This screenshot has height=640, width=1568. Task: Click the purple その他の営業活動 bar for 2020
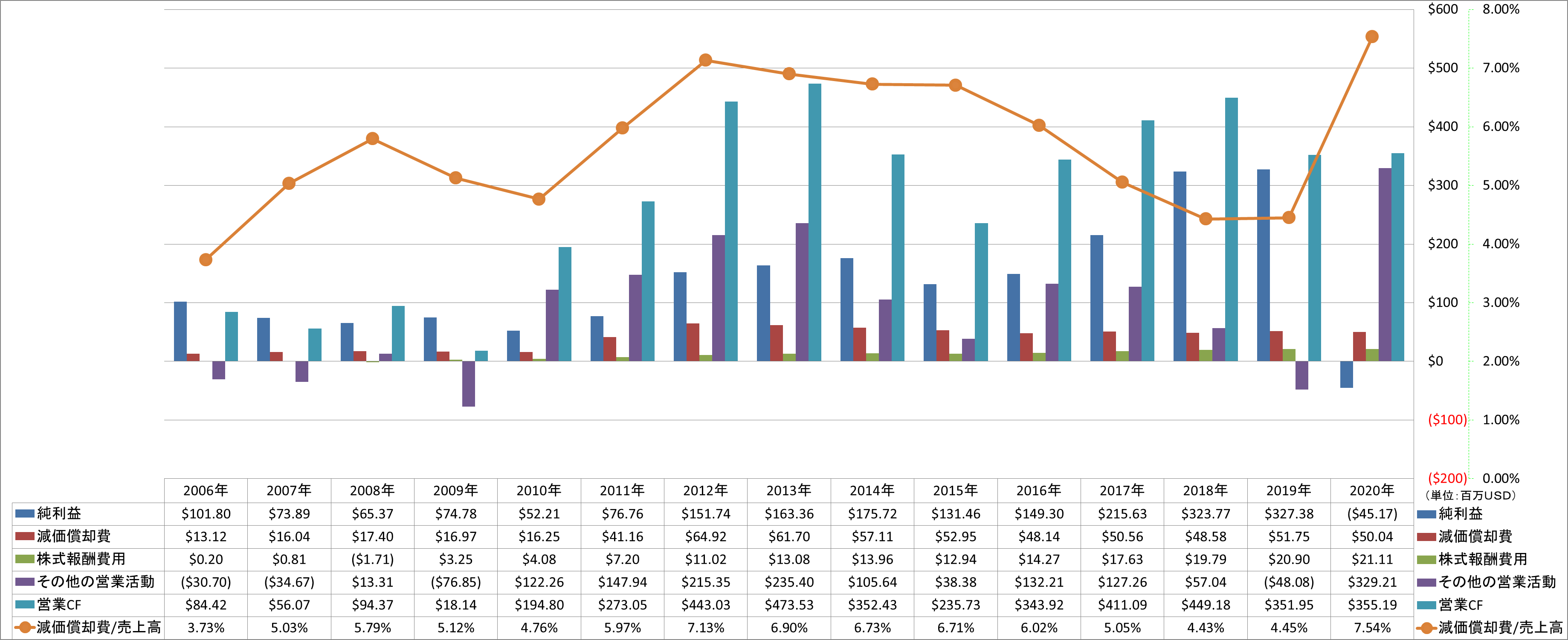point(1385,265)
